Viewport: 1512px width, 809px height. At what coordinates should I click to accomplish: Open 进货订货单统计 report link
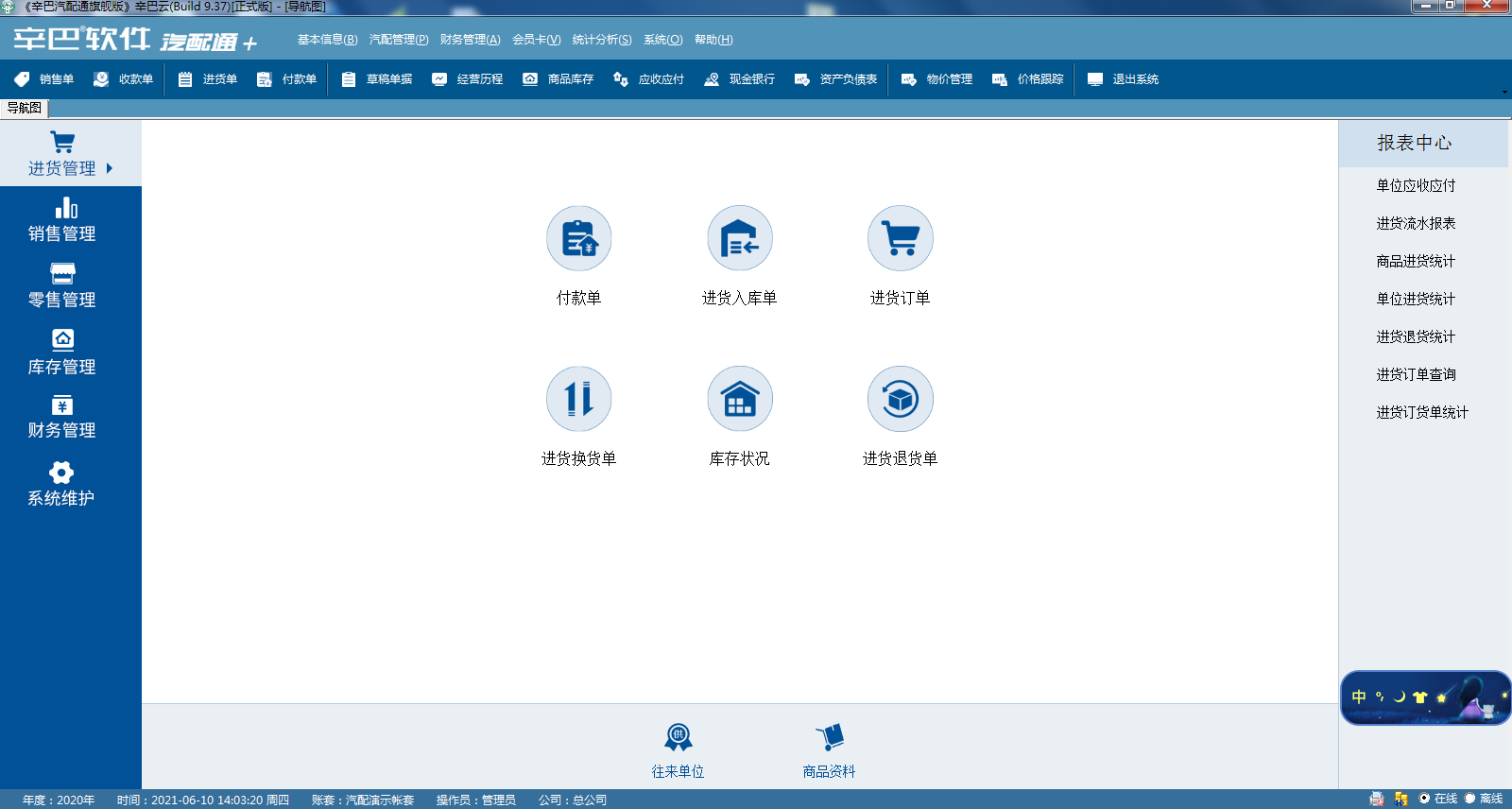1422,412
